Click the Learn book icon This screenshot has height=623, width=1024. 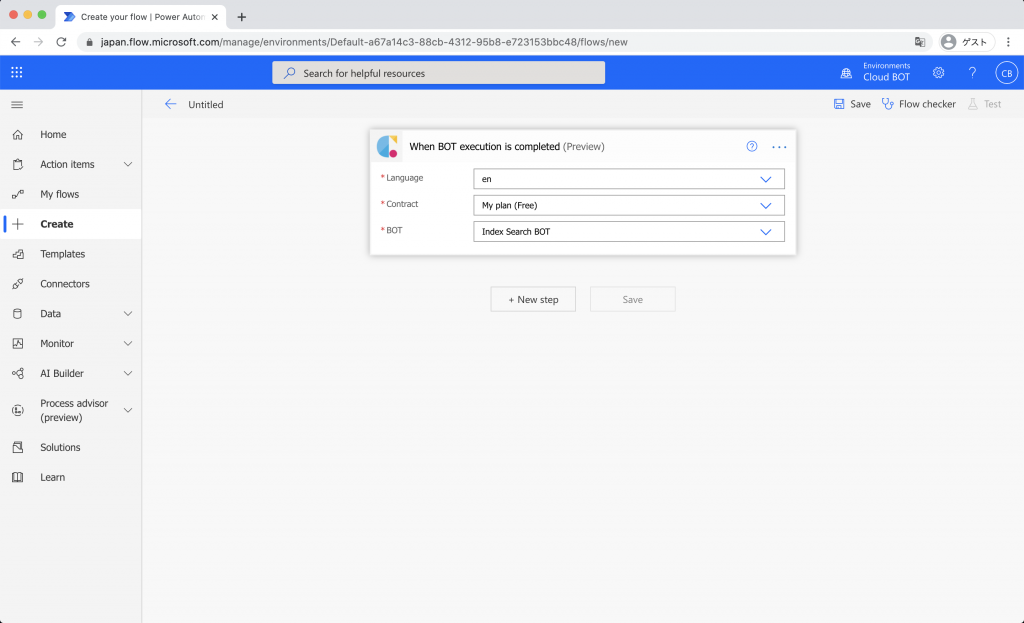[18, 477]
